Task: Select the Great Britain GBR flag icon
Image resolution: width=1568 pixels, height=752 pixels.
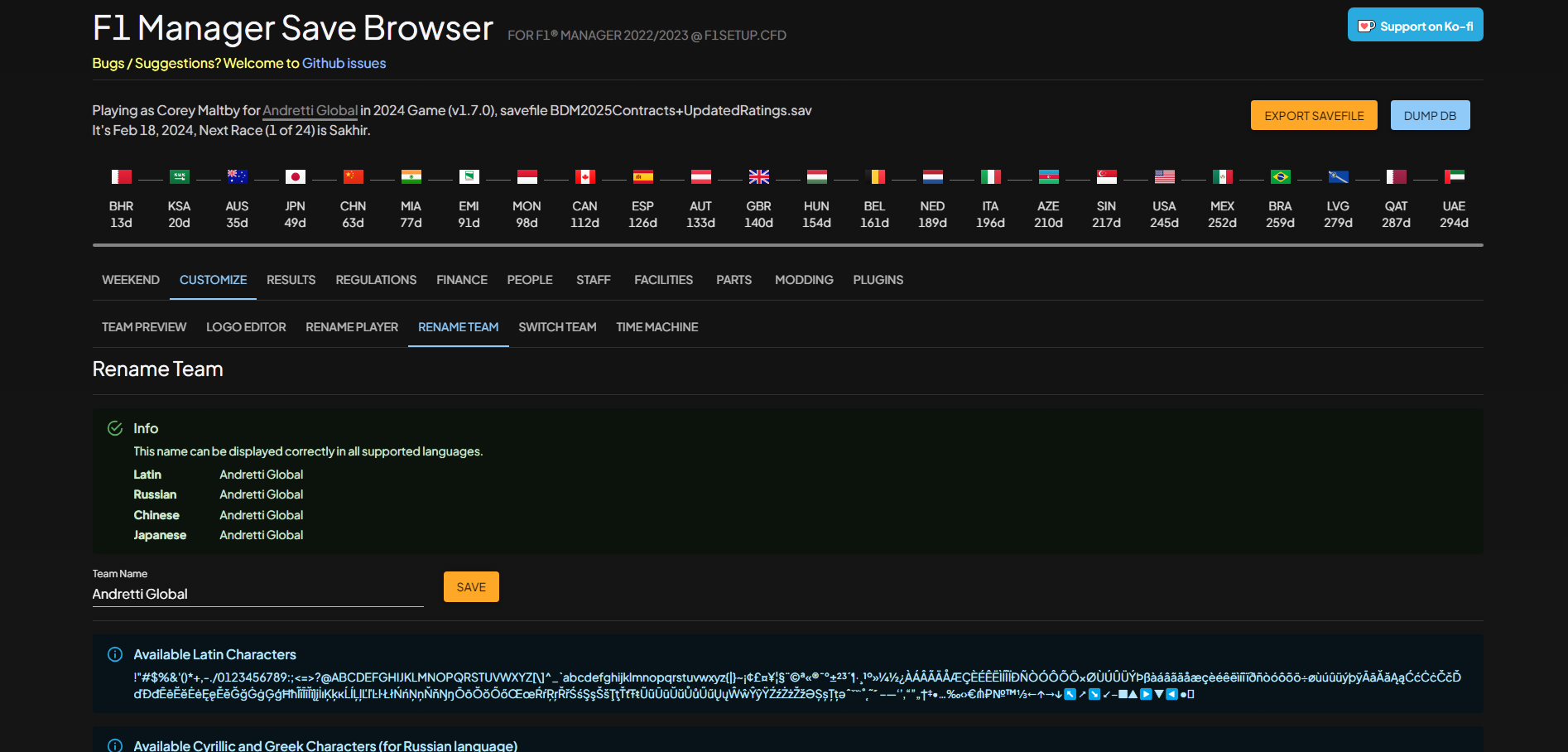Action: point(758,176)
